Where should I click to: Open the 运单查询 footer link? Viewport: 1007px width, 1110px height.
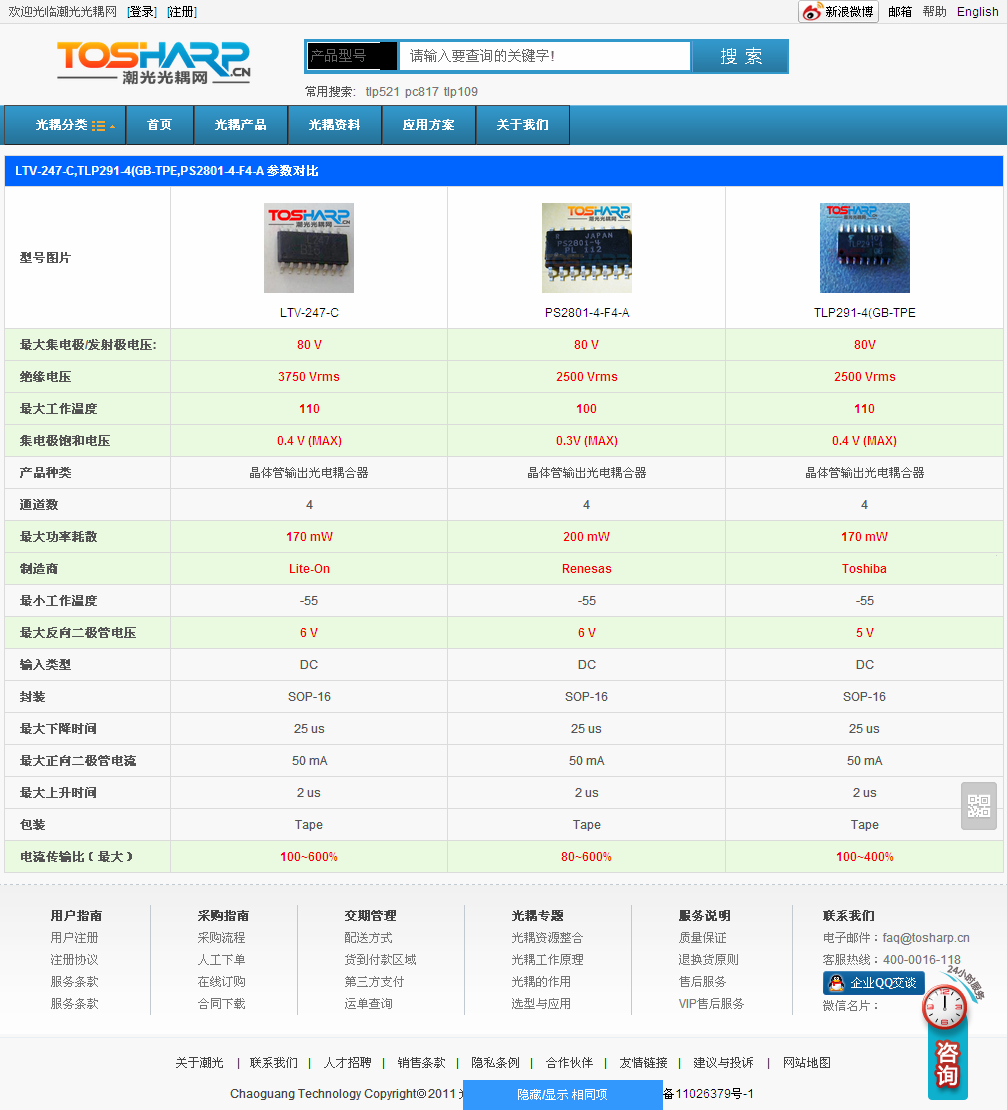tap(369, 1003)
